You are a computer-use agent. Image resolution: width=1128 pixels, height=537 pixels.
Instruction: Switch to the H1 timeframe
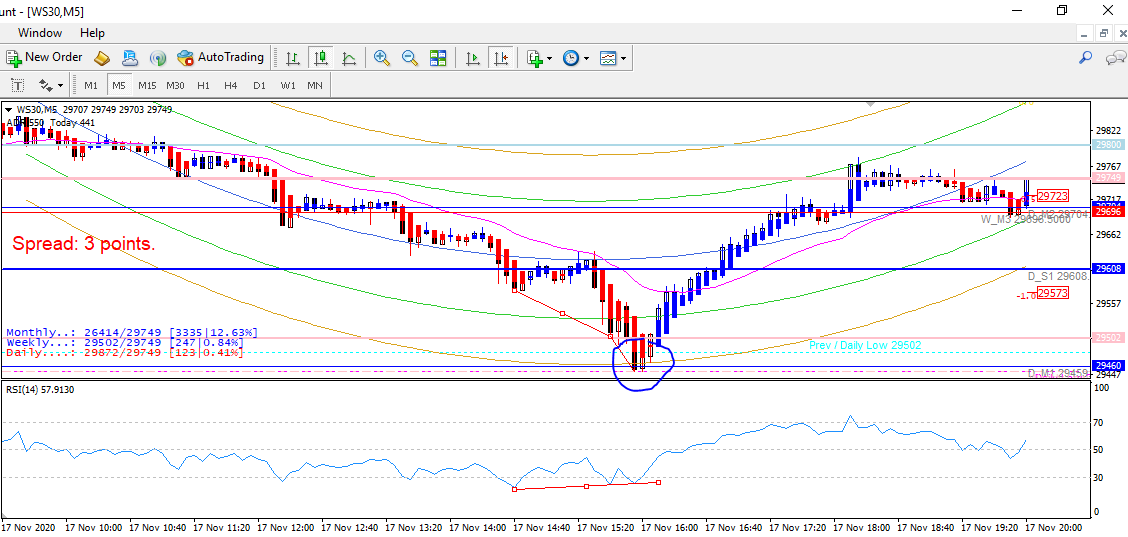pyautogui.click(x=203, y=85)
